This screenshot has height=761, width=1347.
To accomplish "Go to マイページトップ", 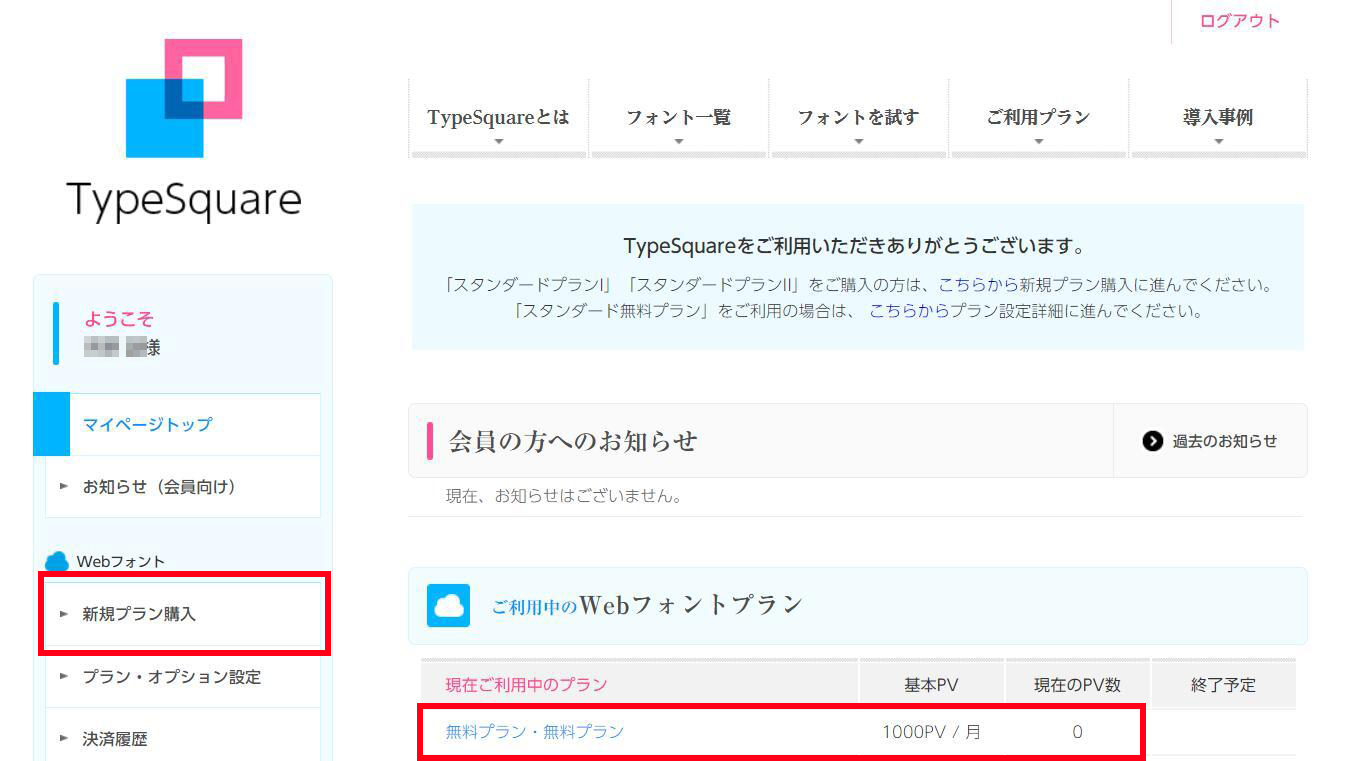I will [x=147, y=424].
